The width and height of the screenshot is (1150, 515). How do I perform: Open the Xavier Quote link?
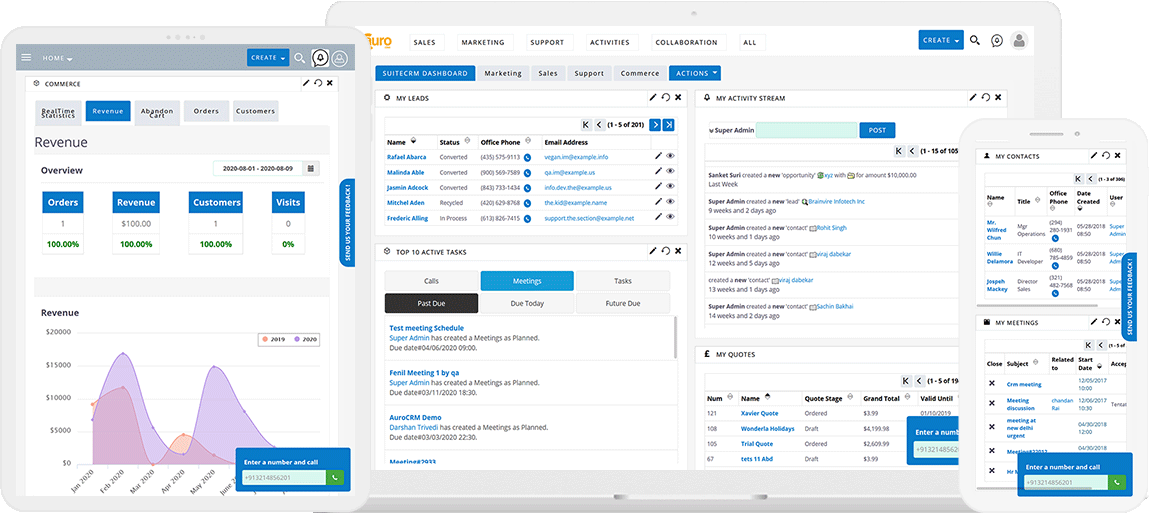759,413
